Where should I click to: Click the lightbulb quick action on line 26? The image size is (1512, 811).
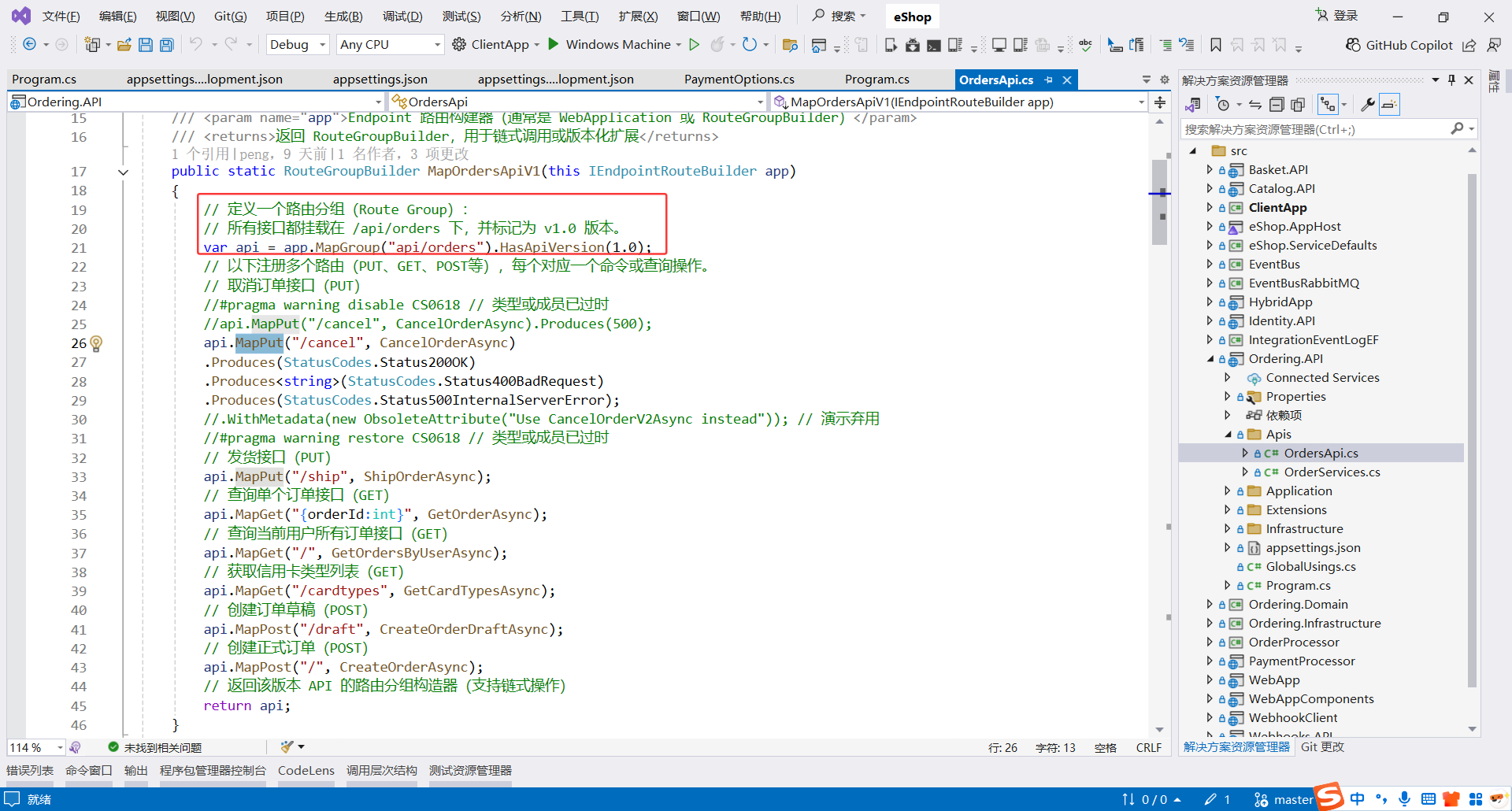coord(96,343)
